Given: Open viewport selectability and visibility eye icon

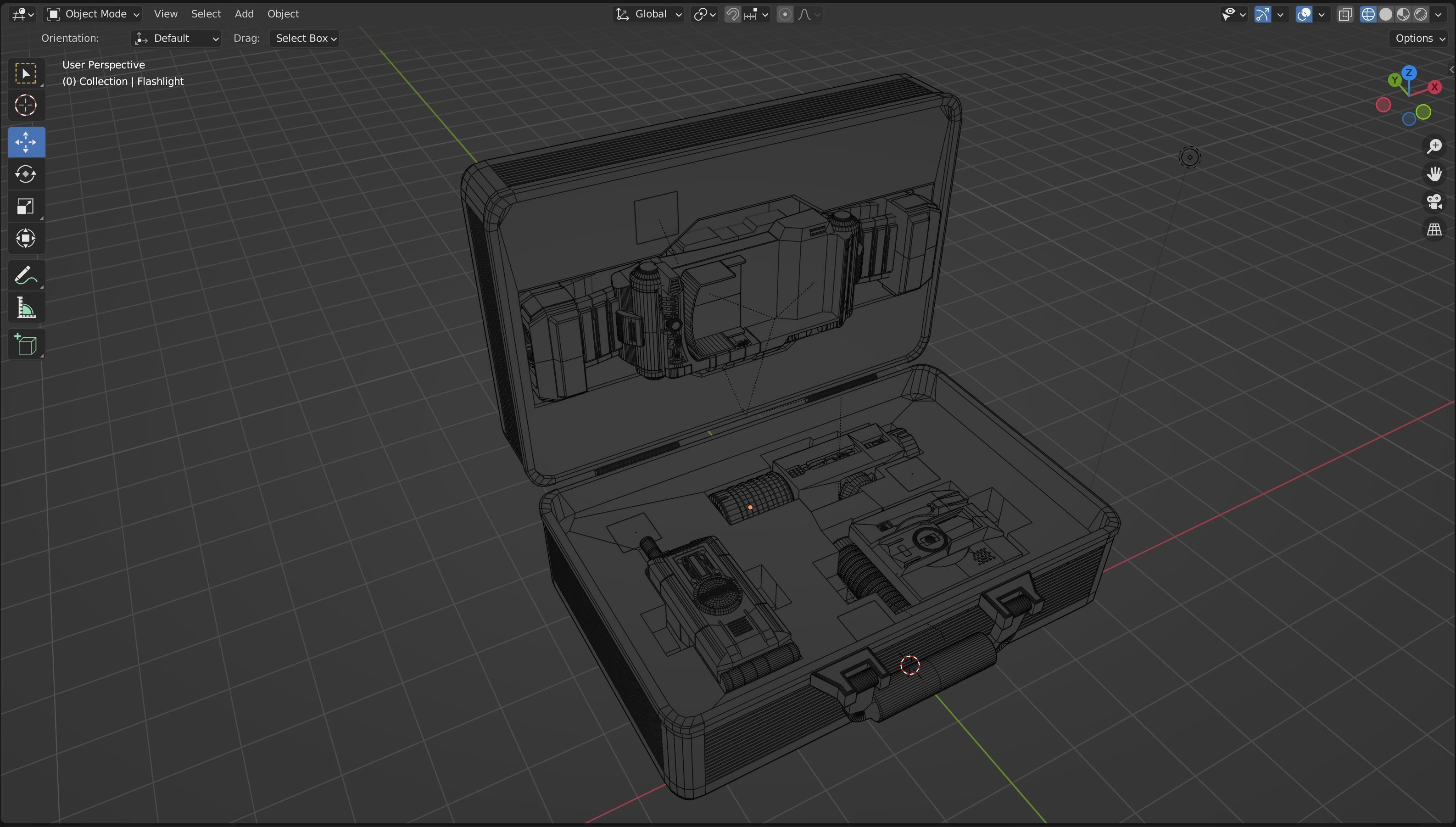Looking at the screenshot, I should pos(1233,14).
